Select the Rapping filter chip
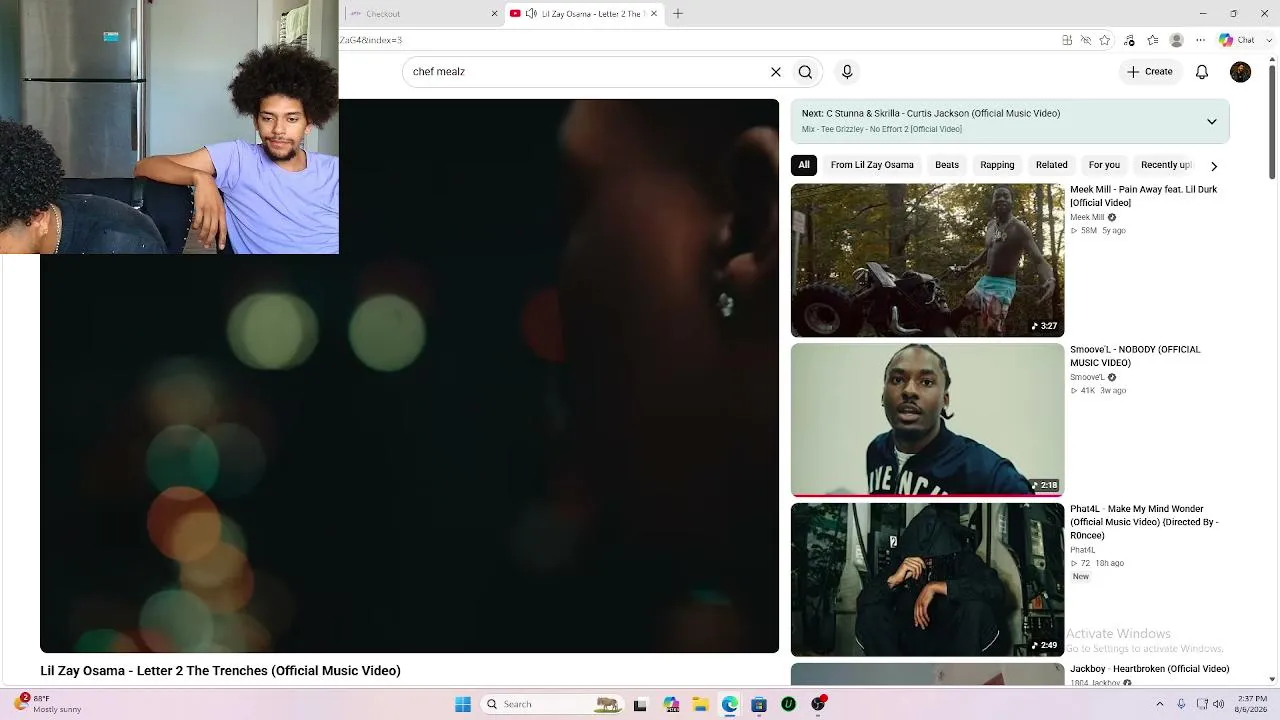This screenshot has width=1280, height=720. click(997, 165)
